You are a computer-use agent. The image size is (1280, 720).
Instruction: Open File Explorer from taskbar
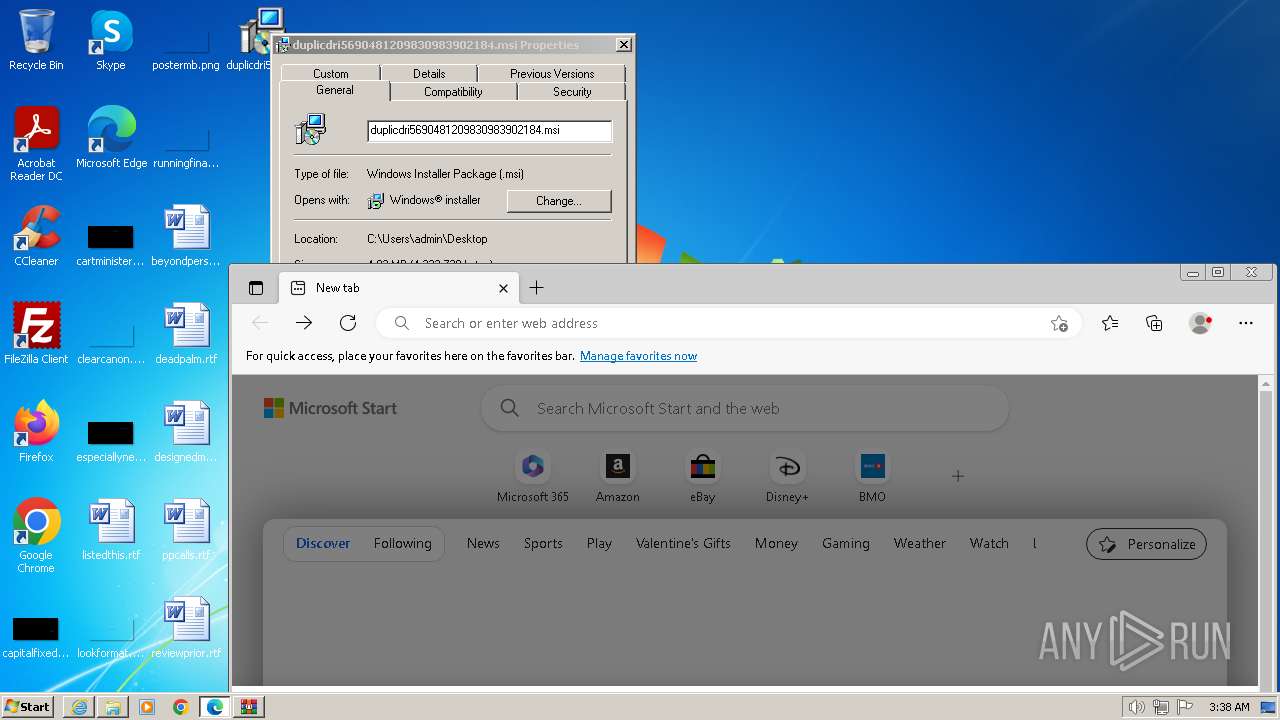(x=113, y=707)
